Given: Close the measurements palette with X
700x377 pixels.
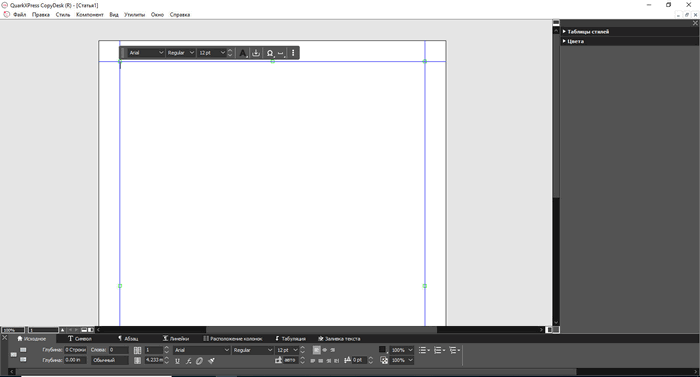Looking at the screenshot, I should pos(4,338).
